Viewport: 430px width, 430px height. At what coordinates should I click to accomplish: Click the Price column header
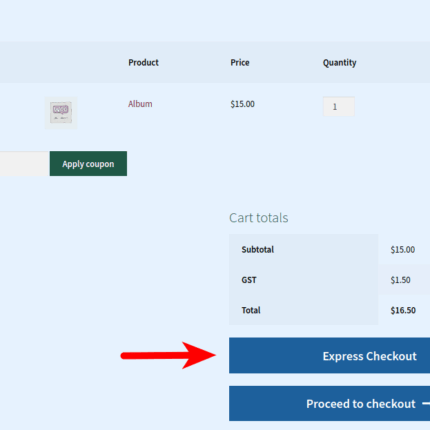240,63
